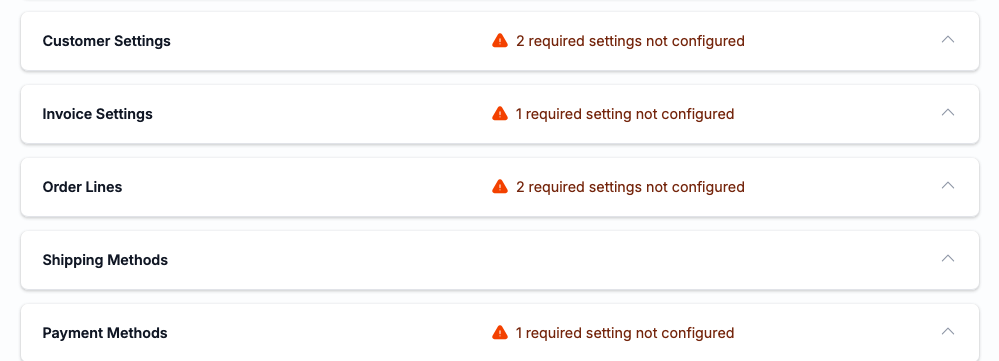Screen dimensions: 999x361
Task: Open the Customer Settings section title
Action: coord(106,41)
